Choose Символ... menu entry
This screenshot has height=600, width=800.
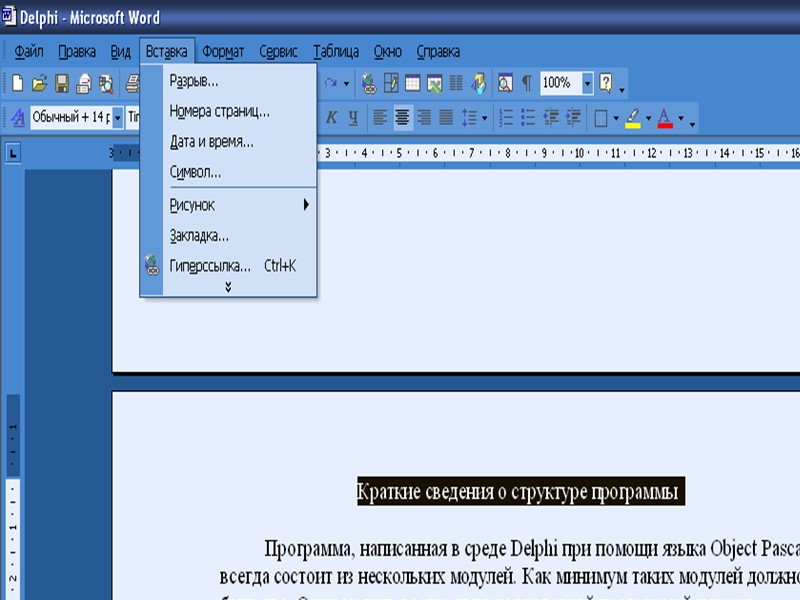[x=228, y=172]
